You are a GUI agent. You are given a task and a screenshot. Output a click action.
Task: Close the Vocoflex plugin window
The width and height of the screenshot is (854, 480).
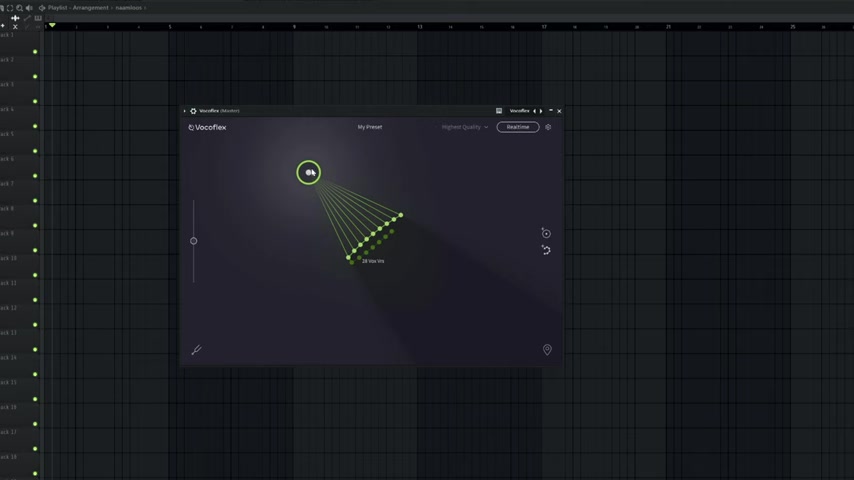pos(559,111)
